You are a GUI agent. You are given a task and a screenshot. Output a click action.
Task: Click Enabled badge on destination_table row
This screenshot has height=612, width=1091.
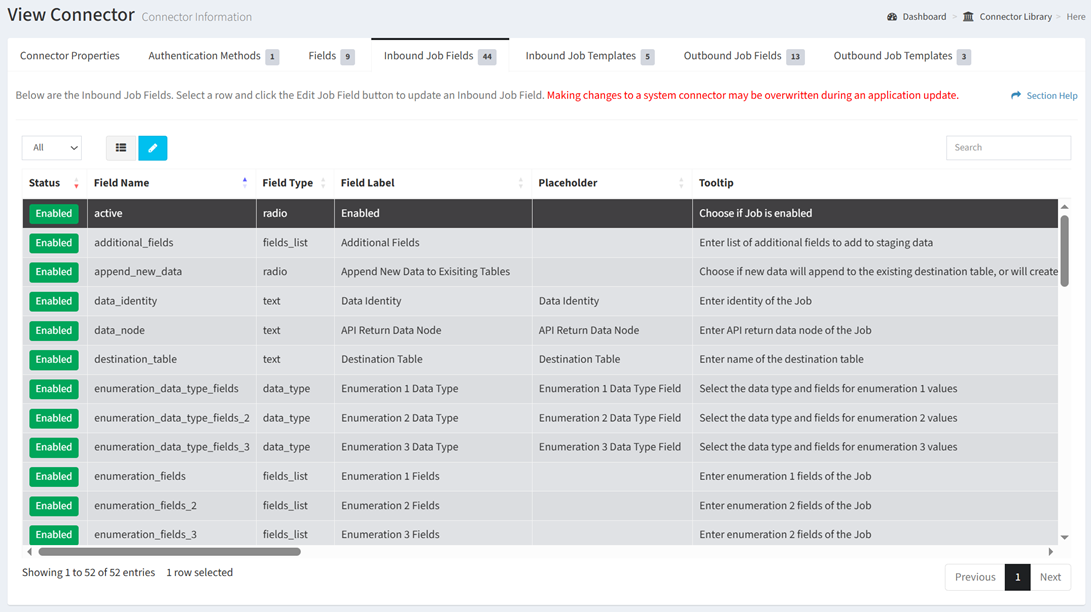54,359
